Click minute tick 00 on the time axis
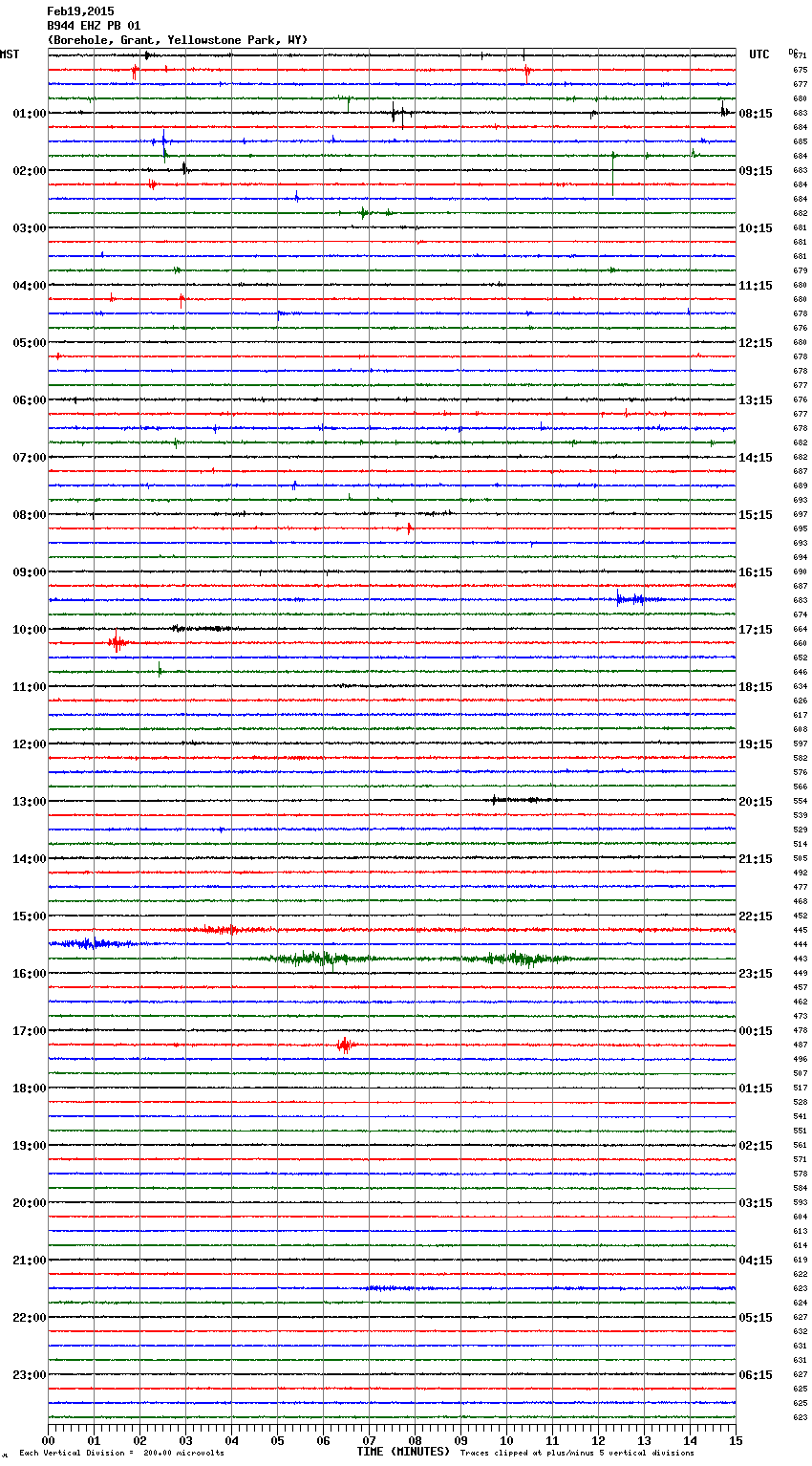 (x=48, y=1440)
